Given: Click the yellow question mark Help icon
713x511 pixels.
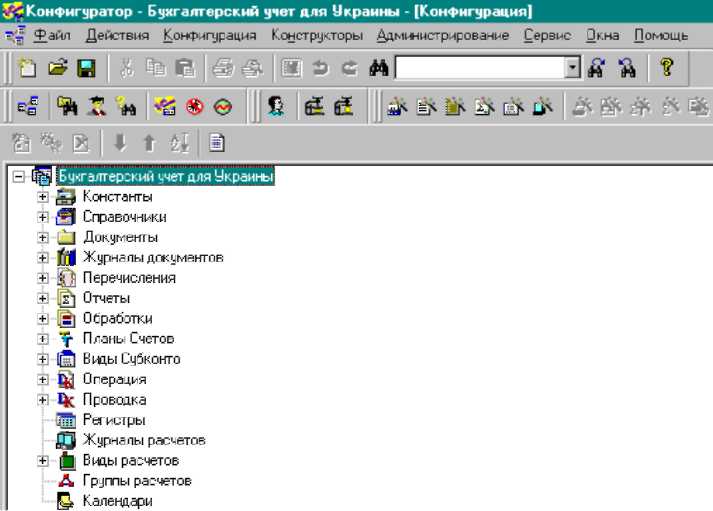Looking at the screenshot, I should click(667, 68).
